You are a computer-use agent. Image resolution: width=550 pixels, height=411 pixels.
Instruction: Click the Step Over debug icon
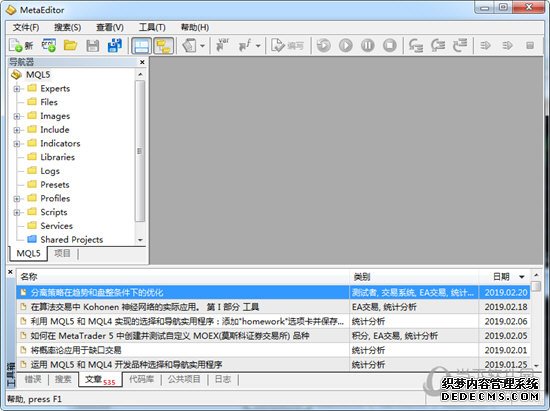(x=438, y=46)
